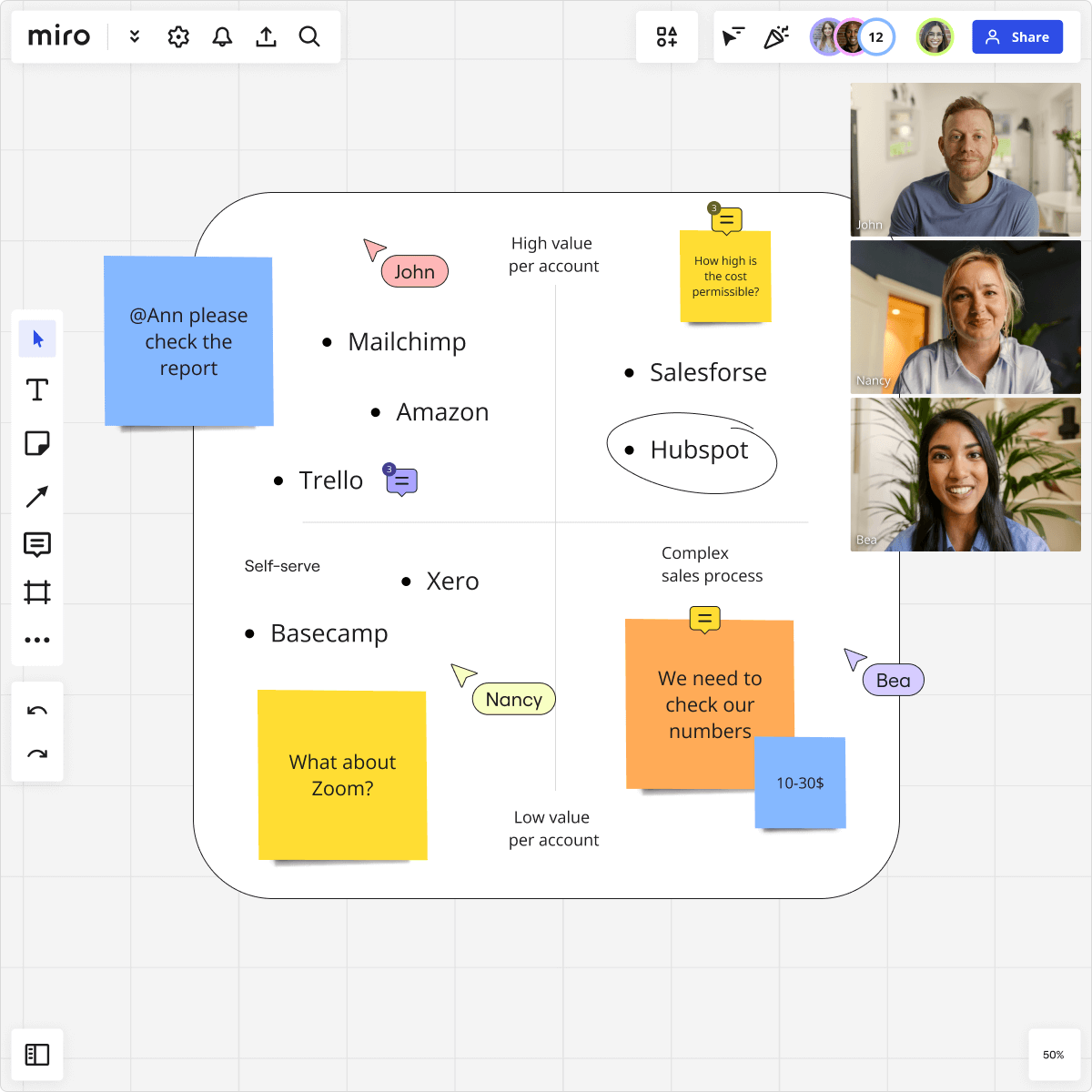Click Bea's video thumbnail

(x=966, y=474)
